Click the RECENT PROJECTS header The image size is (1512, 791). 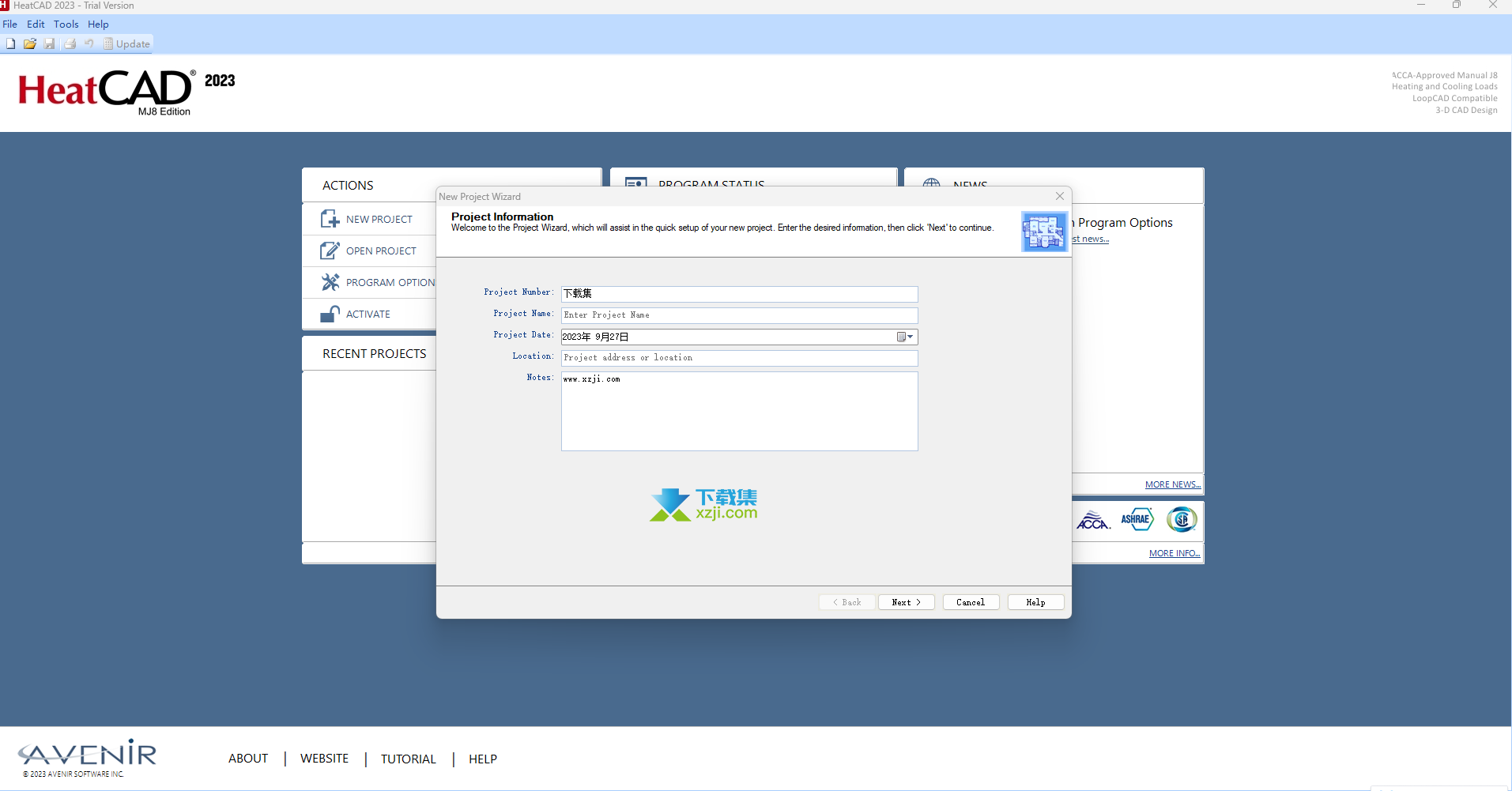[x=375, y=354]
